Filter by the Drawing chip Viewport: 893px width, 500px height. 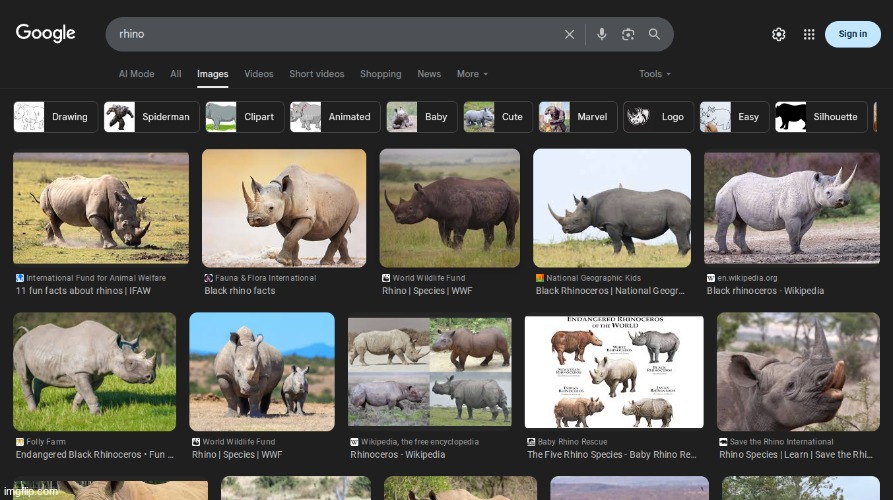55,117
